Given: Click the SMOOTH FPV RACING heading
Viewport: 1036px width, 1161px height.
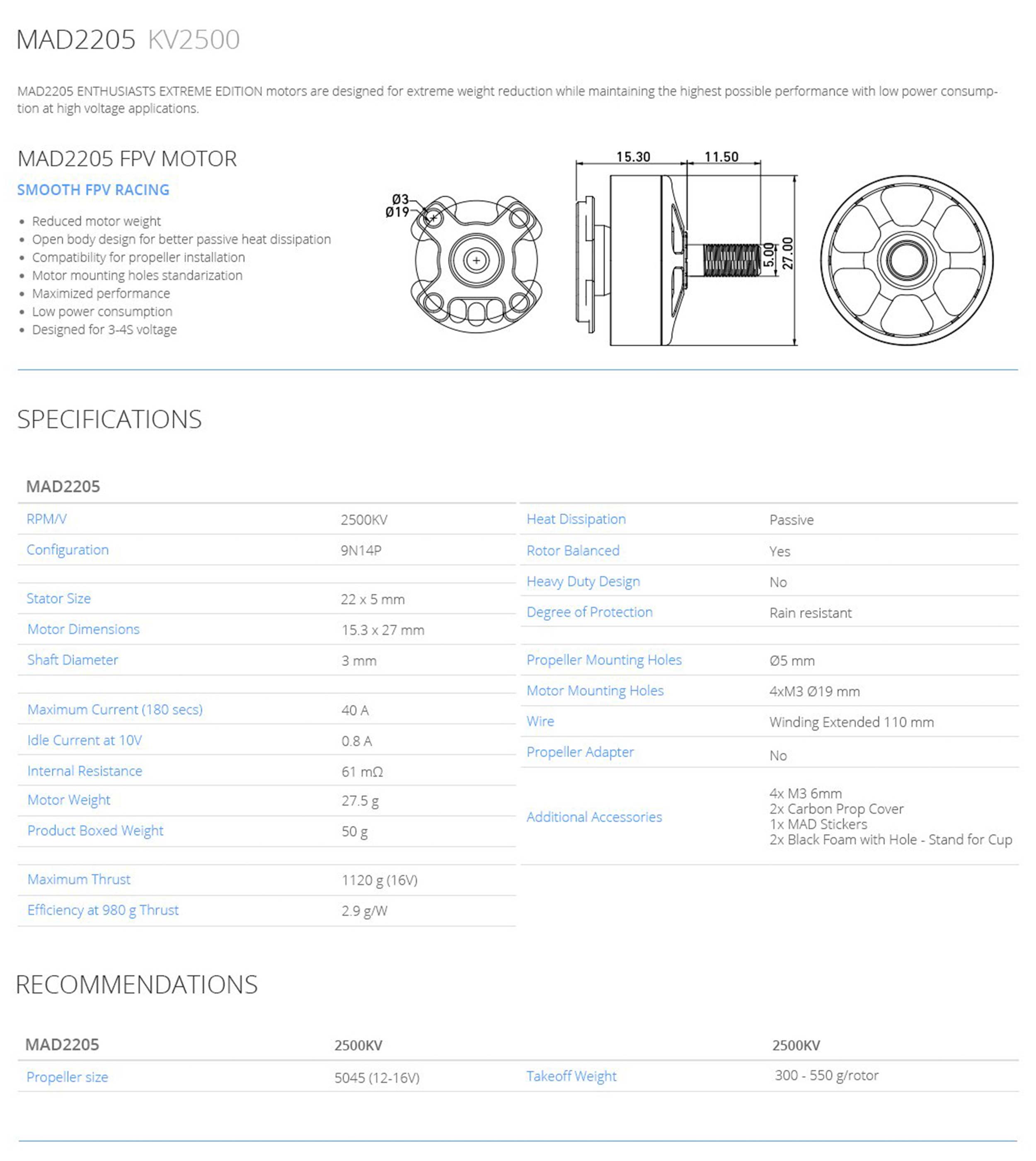Looking at the screenshot, I should tap(93, 189).
